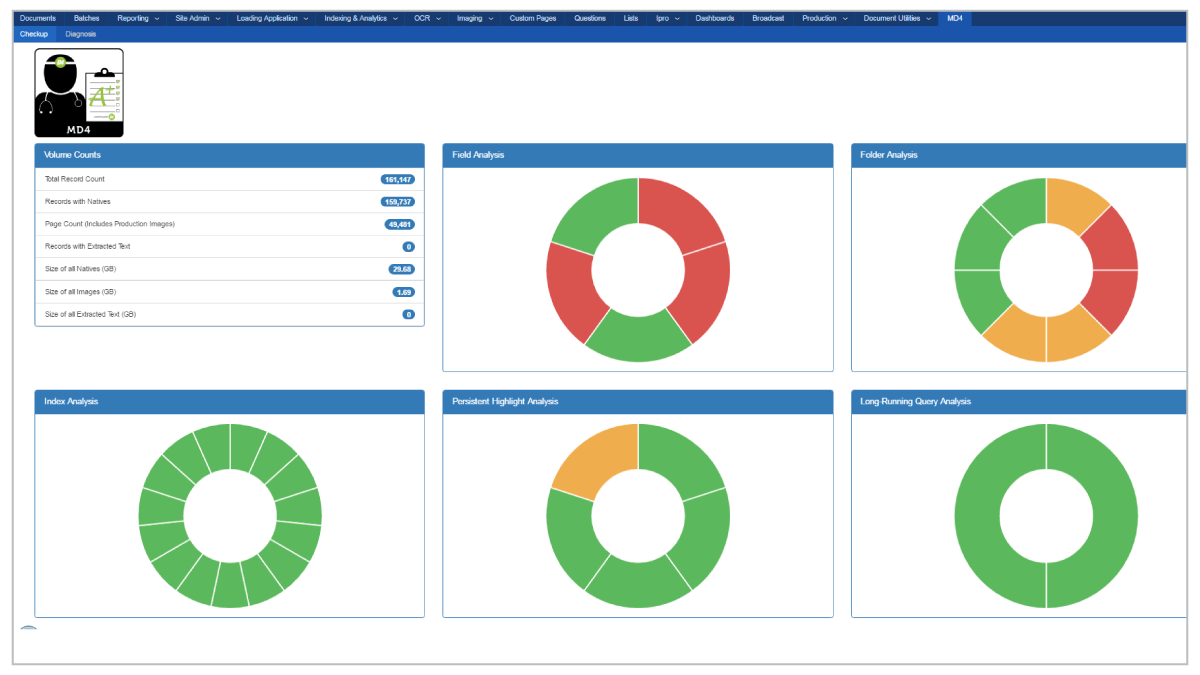Expand the OCR dropdown menu
This screenshot has width=1200, height=675.
click(427, 18)
